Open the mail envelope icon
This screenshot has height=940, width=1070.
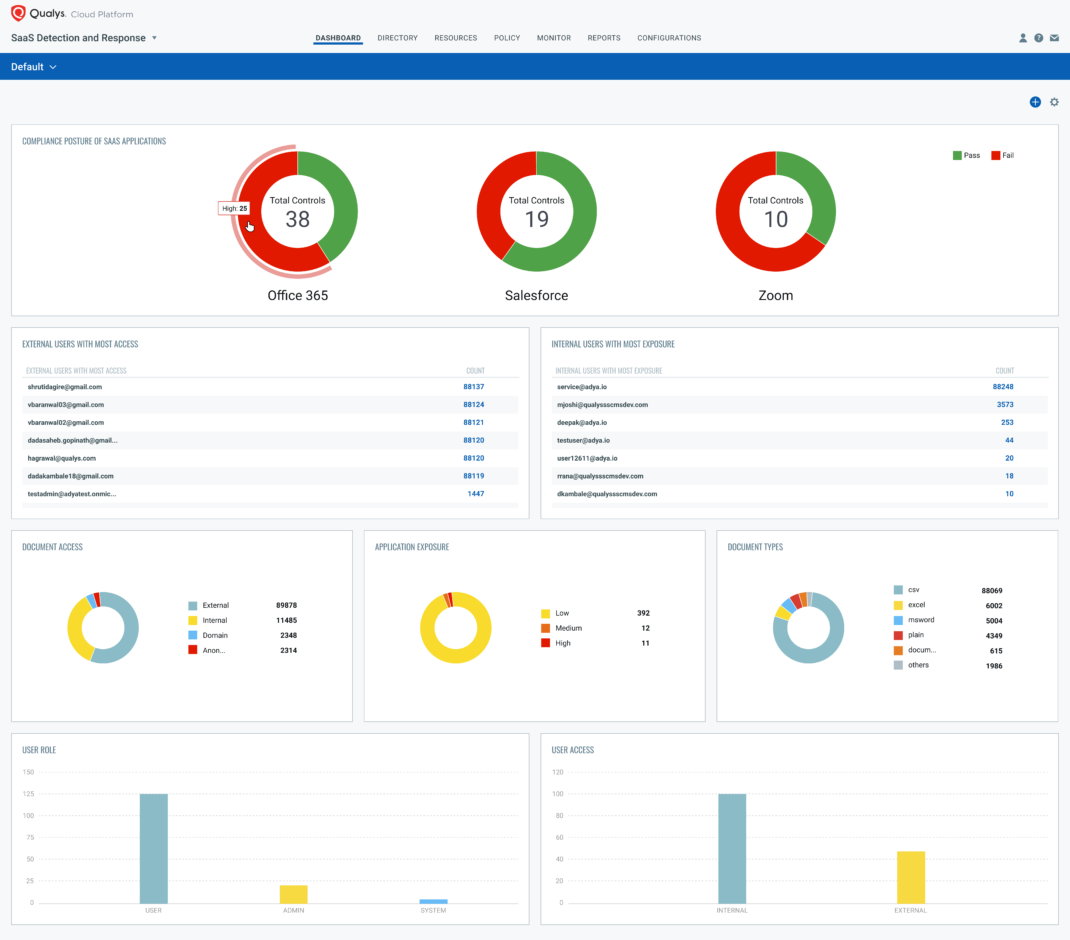[1054, 38]
